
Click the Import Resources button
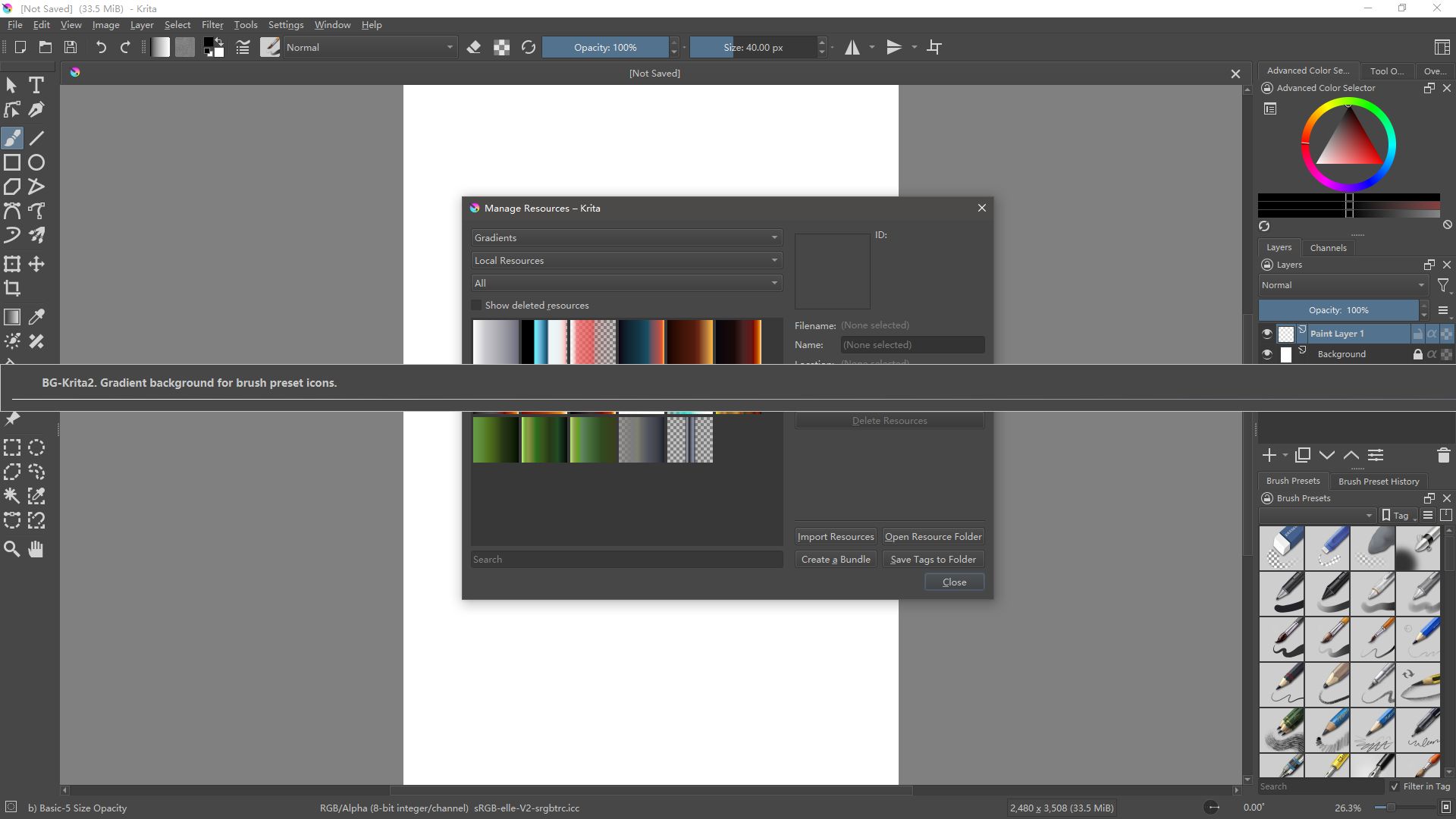click(x=835, y=537)
